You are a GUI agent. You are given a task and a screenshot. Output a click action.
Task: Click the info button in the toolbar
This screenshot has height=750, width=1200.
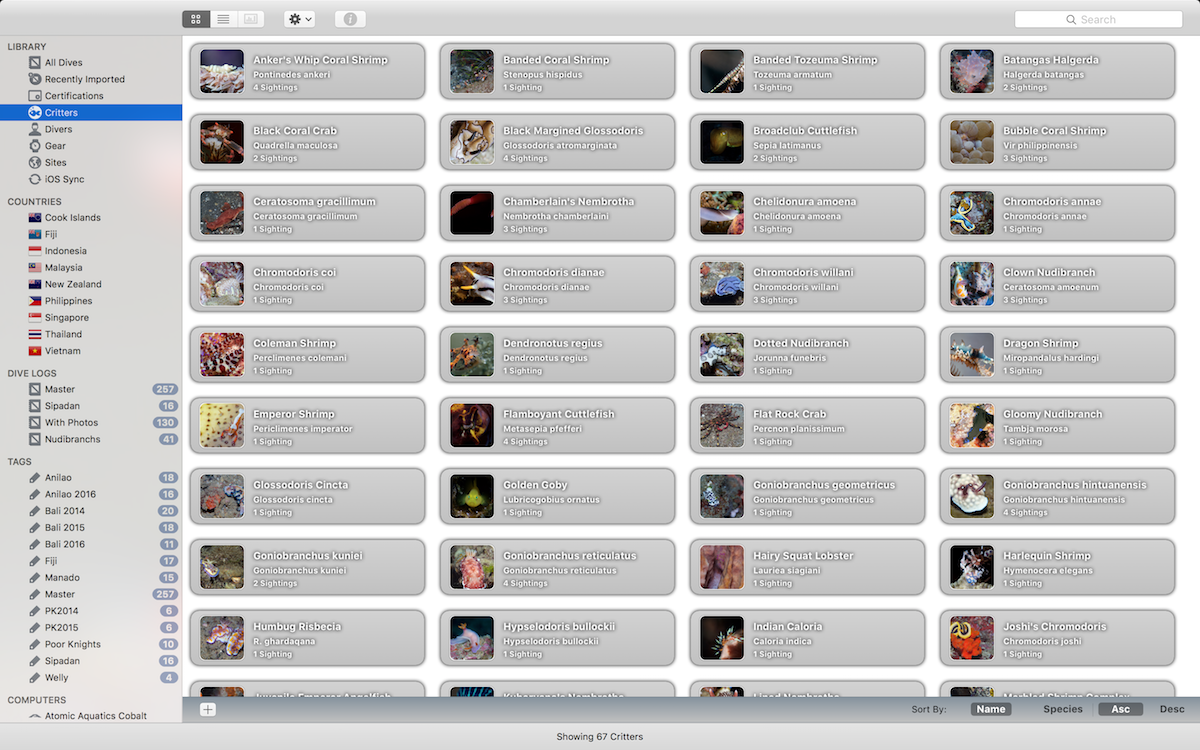350,19
